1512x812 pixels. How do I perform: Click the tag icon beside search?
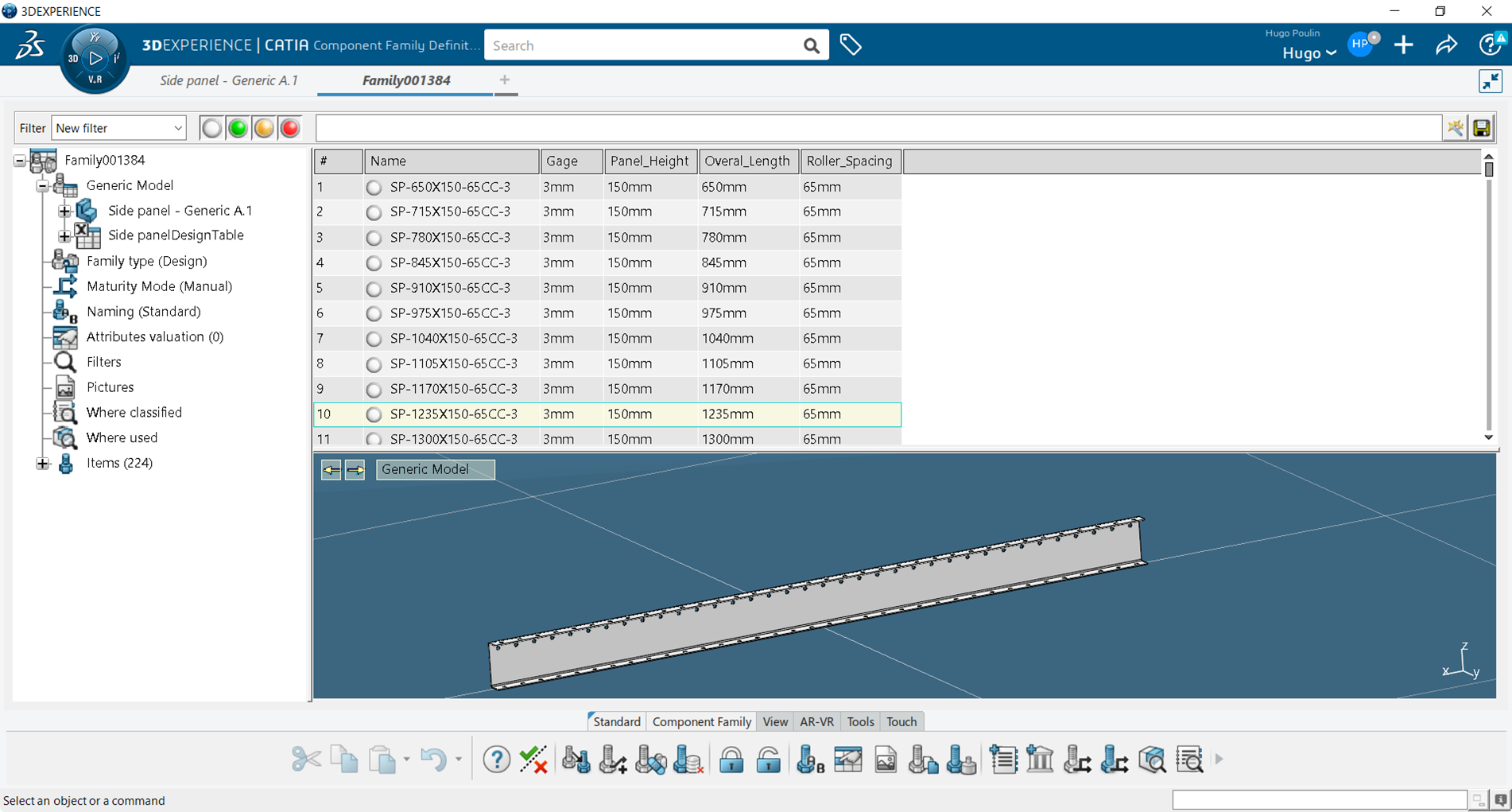coord(850,45)
